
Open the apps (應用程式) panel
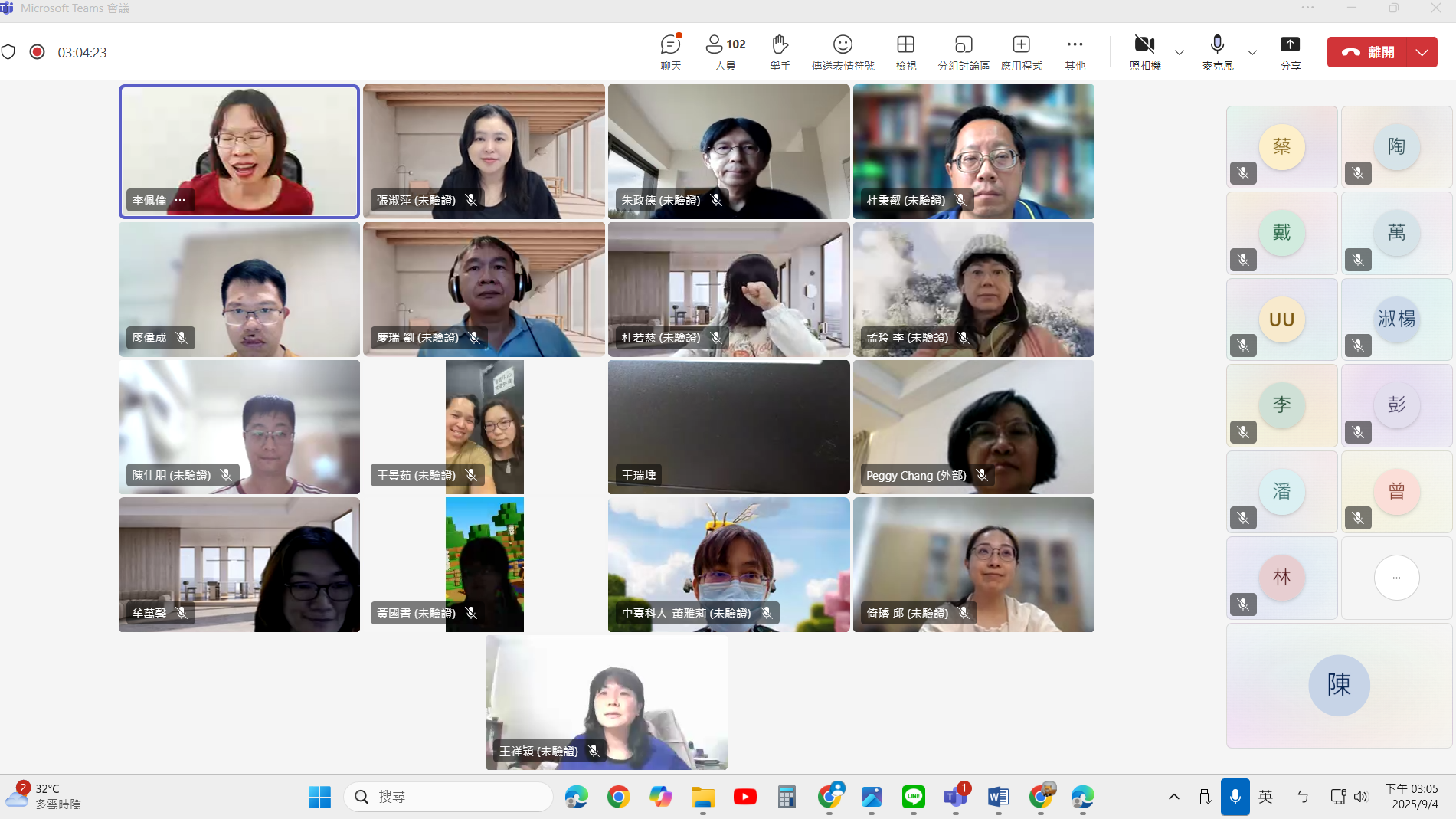tap(1021, 51)
